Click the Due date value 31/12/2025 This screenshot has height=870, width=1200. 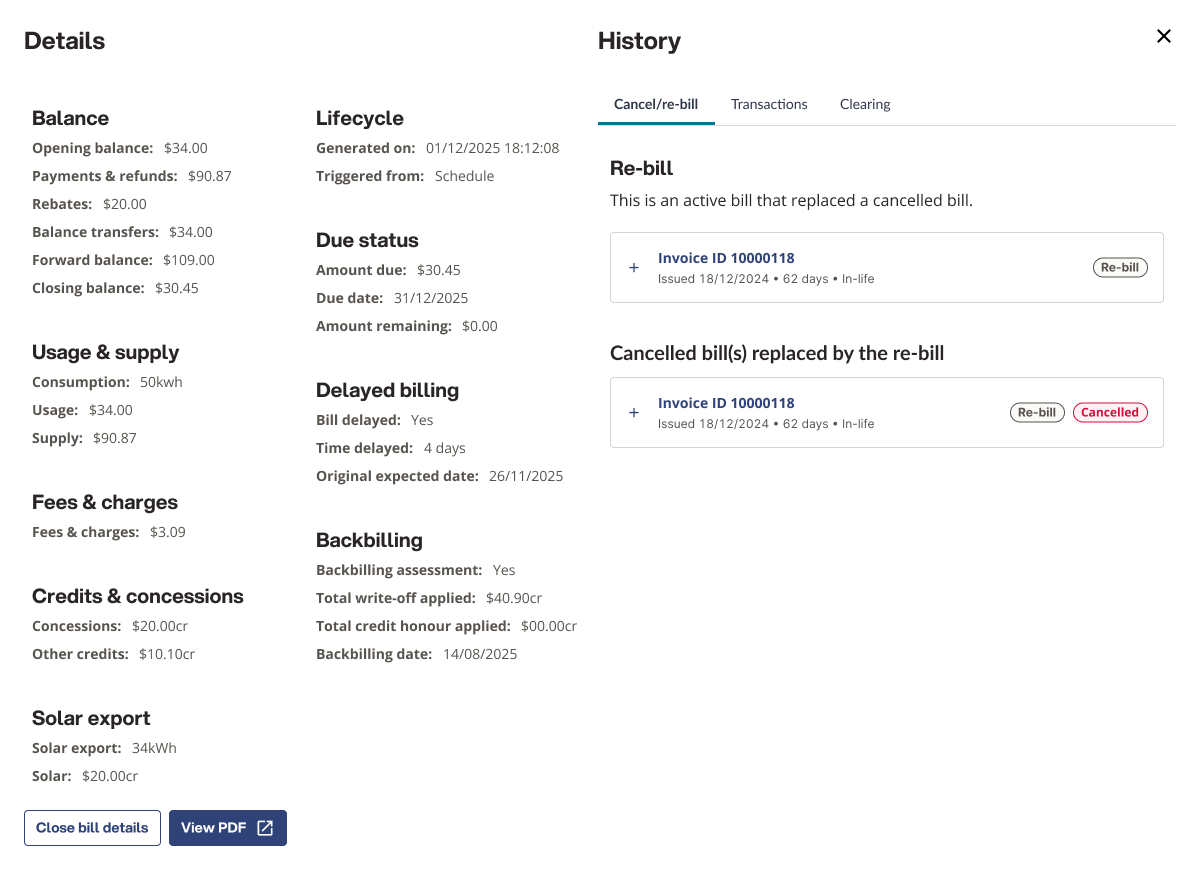431,298
